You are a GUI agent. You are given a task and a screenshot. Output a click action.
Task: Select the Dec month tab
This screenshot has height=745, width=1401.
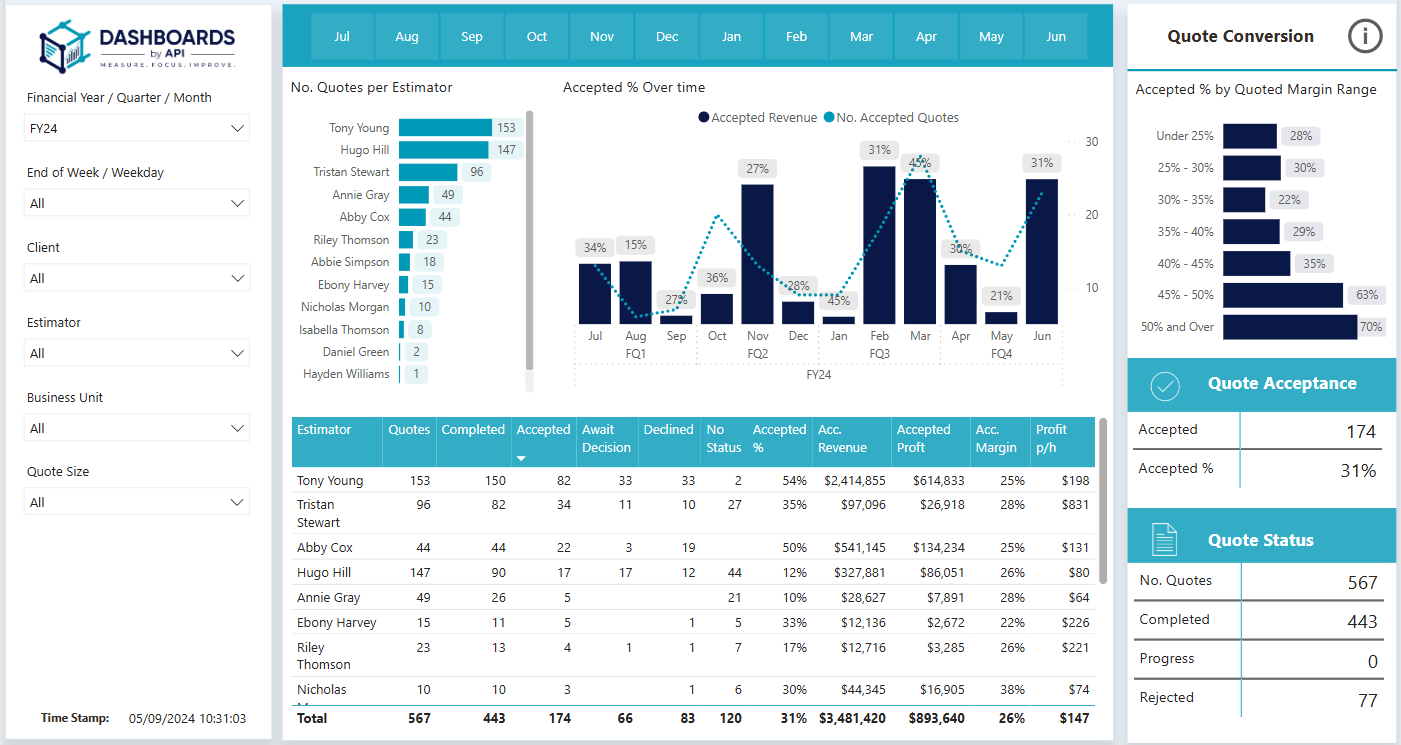point(667,37)
